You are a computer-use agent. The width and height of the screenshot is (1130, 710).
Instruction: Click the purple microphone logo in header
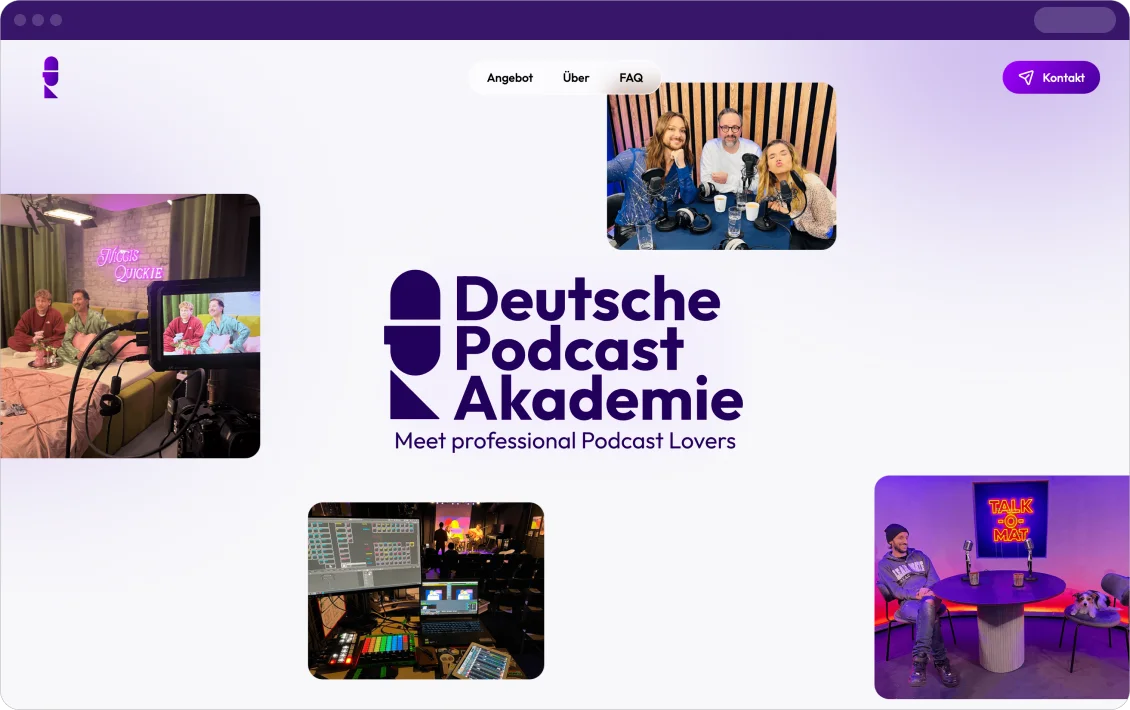pos(50,77)
